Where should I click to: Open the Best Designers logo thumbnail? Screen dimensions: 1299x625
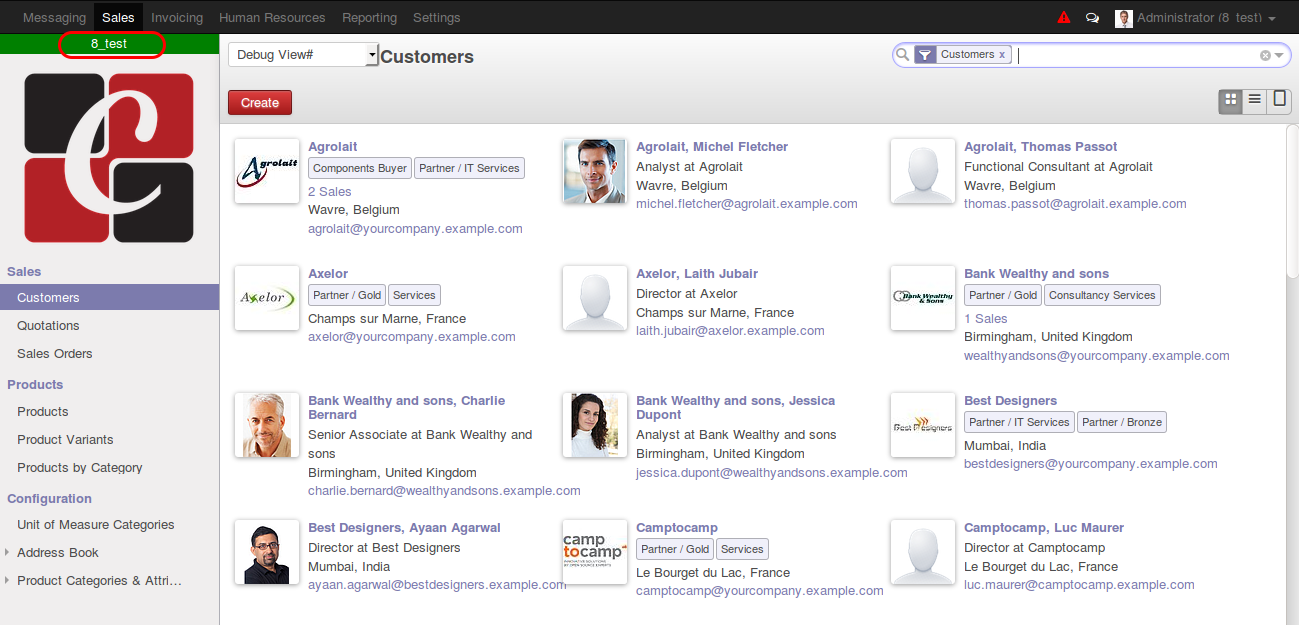click(923, 425)
